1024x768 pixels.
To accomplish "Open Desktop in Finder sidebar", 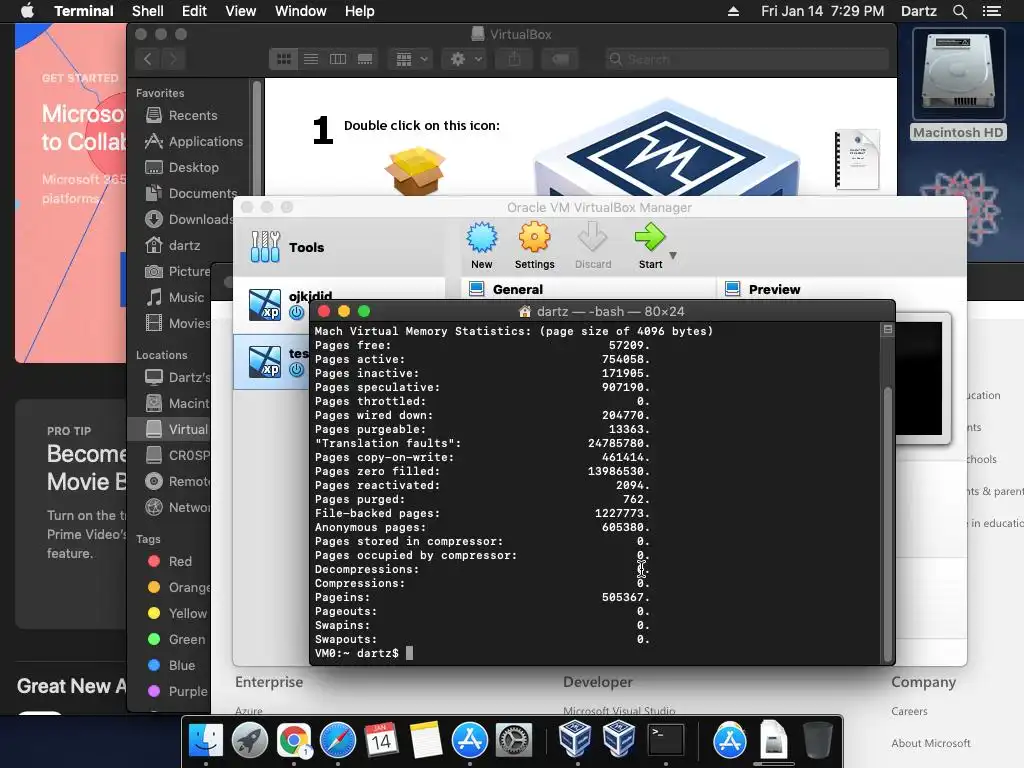I will [182, 167].
